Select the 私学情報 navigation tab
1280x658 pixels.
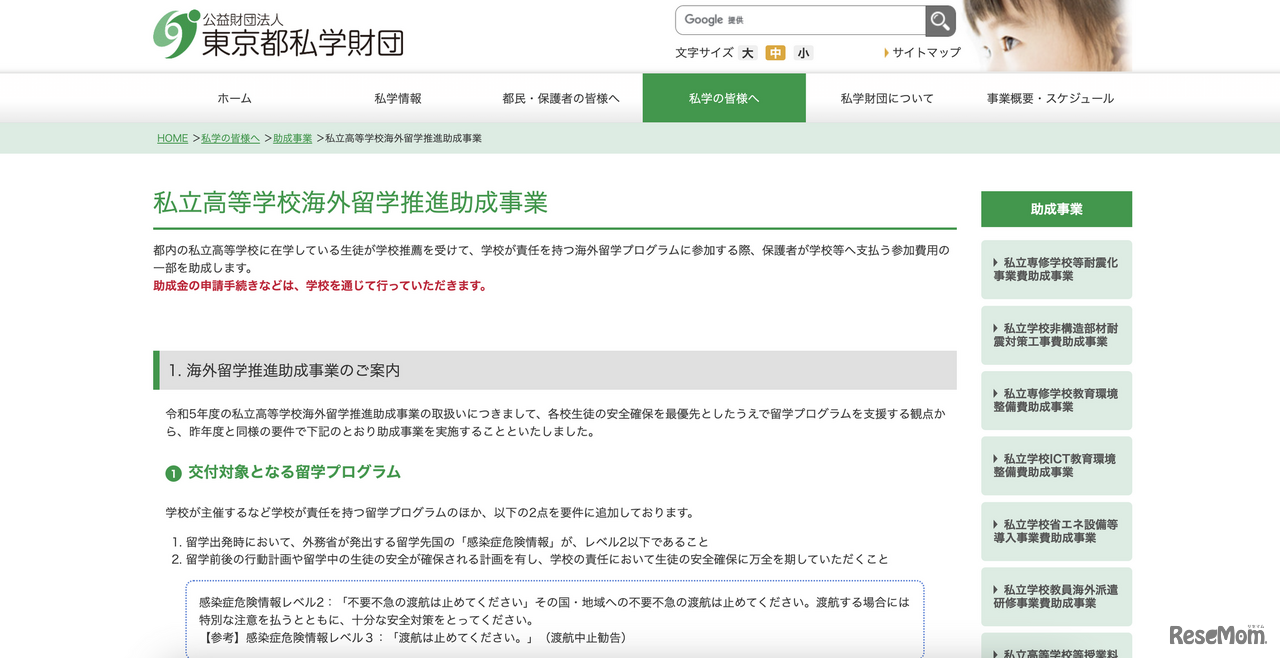click(x=400, y=98)
